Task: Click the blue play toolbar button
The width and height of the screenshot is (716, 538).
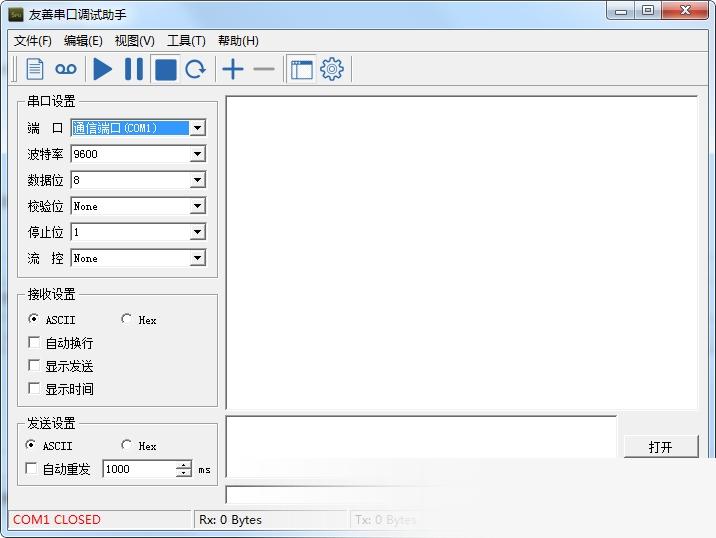Action: pos(102,69)
